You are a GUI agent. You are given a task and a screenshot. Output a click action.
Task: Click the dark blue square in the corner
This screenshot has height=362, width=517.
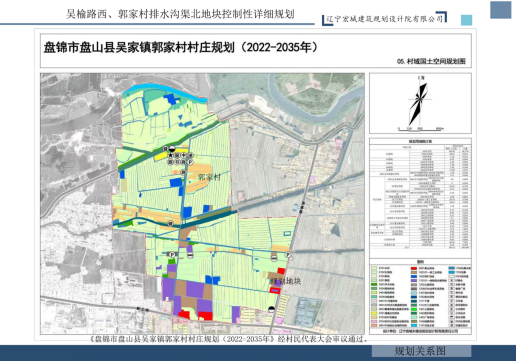tap(501, 10)
